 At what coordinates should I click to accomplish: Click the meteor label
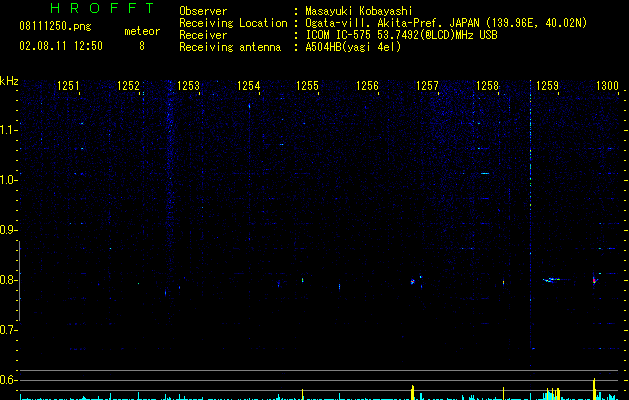click(142, 31)
